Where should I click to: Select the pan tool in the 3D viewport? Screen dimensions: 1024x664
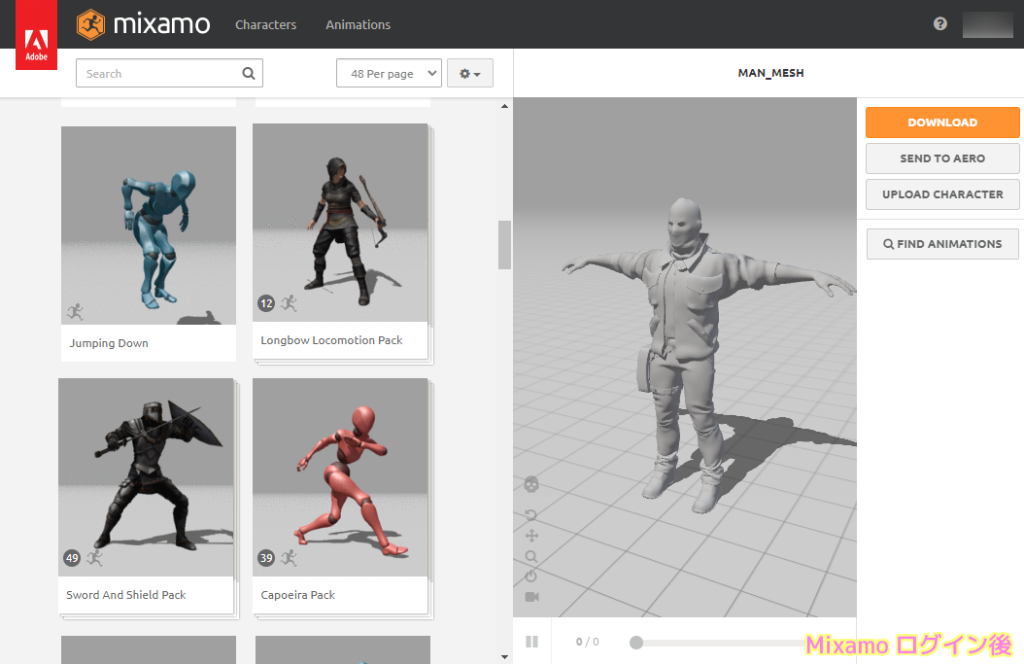point(531,535)
